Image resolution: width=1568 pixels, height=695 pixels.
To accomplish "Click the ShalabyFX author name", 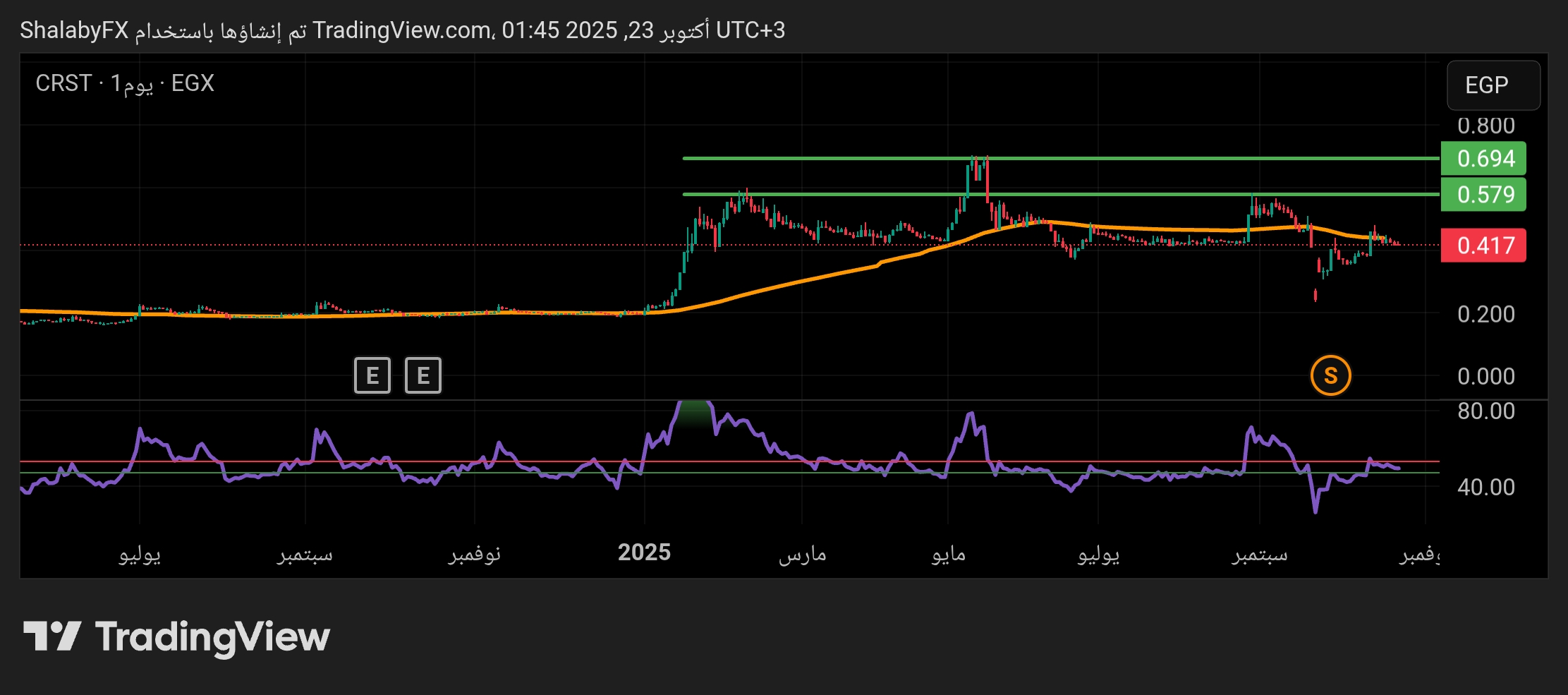I will 74,30.
